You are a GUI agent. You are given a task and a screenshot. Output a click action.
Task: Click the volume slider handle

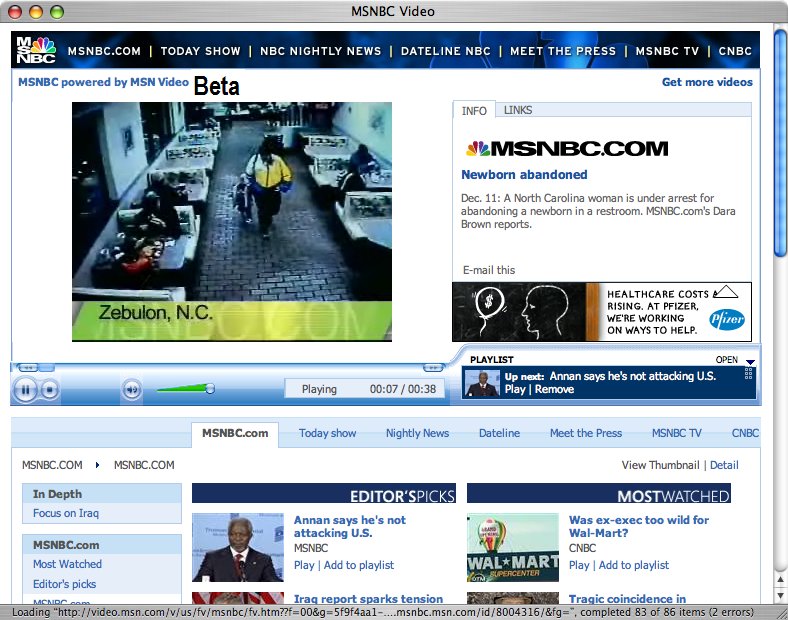[210, 388]
